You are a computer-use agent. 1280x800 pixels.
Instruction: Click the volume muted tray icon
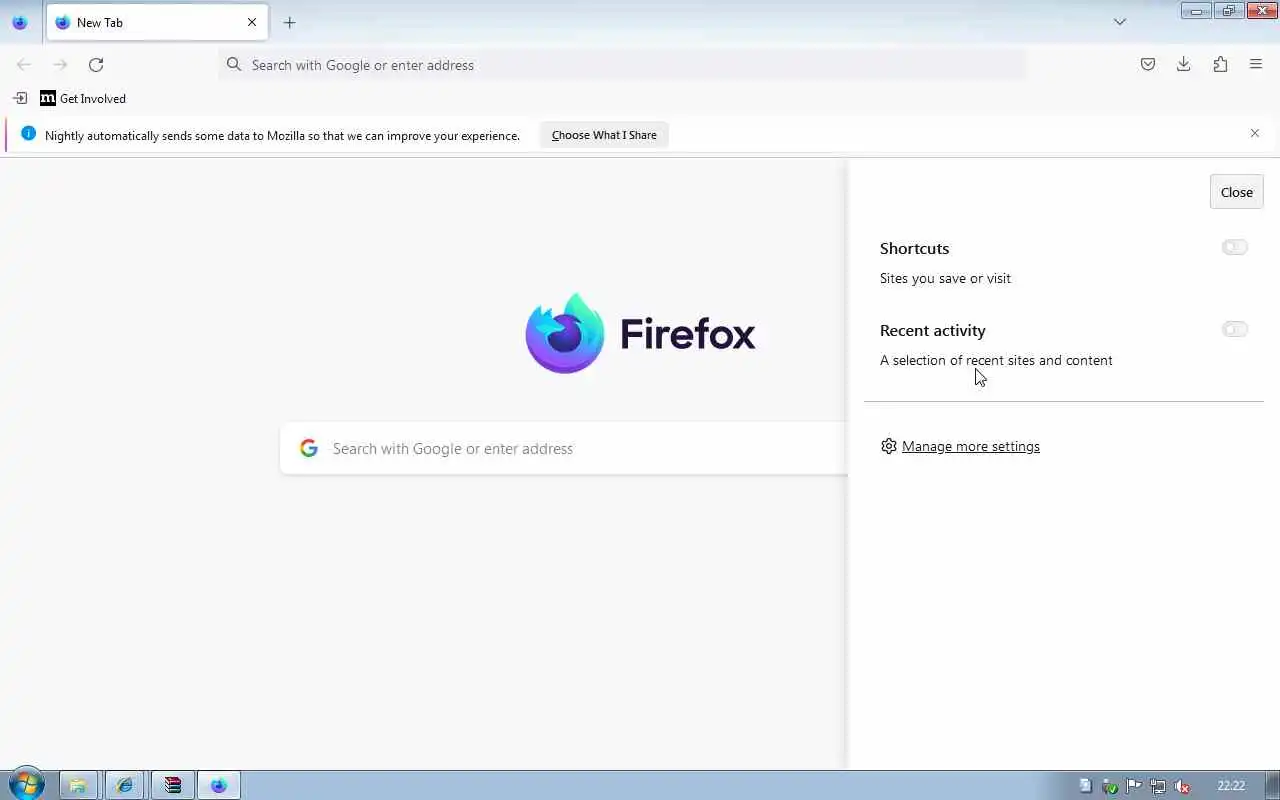(1182, 786)
